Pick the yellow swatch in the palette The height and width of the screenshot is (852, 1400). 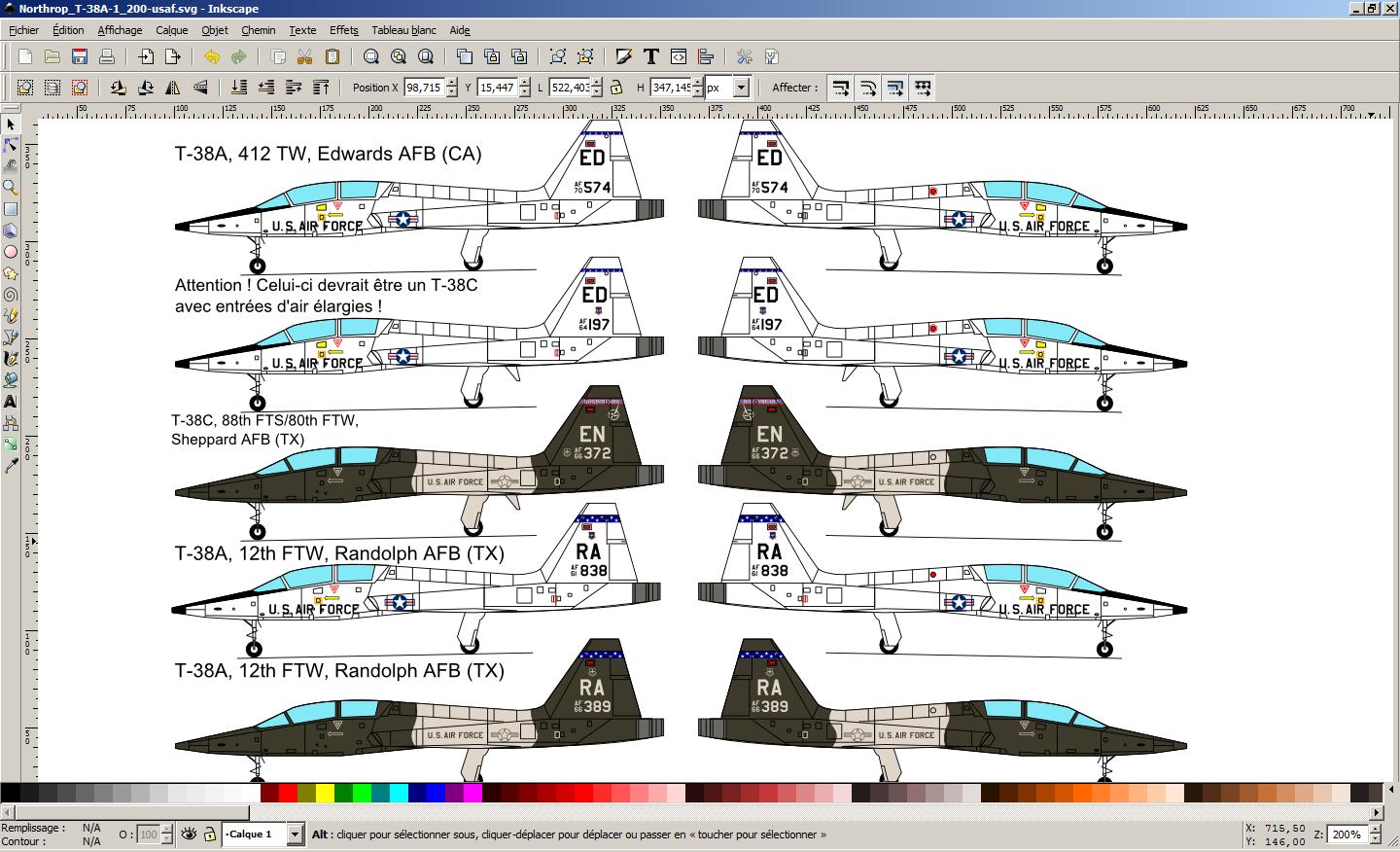(x=325, y=793)
